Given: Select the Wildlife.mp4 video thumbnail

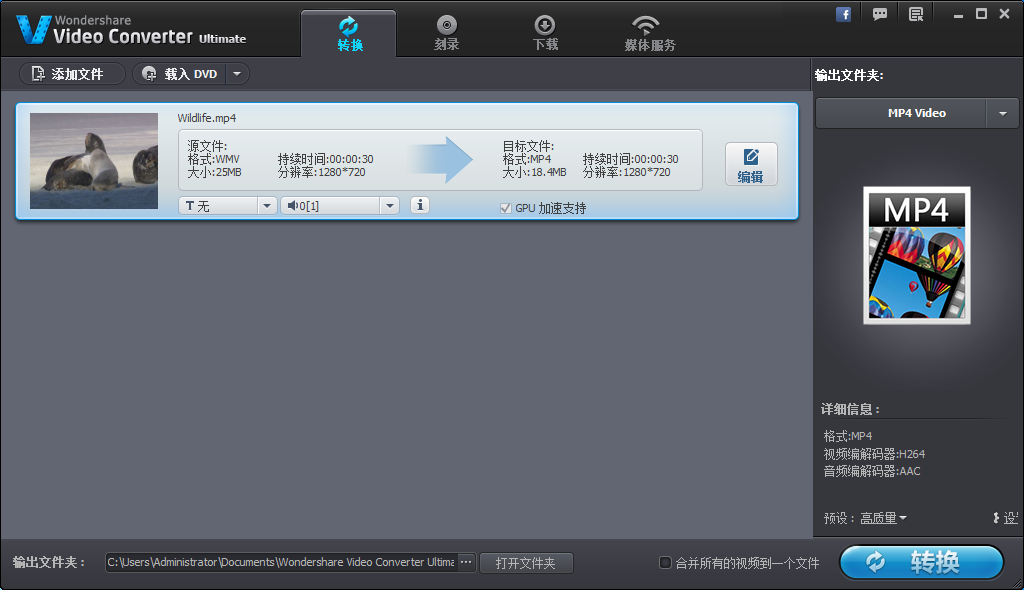Looking at the screenshot, I should pyautogui.click(x=94, y=161).
